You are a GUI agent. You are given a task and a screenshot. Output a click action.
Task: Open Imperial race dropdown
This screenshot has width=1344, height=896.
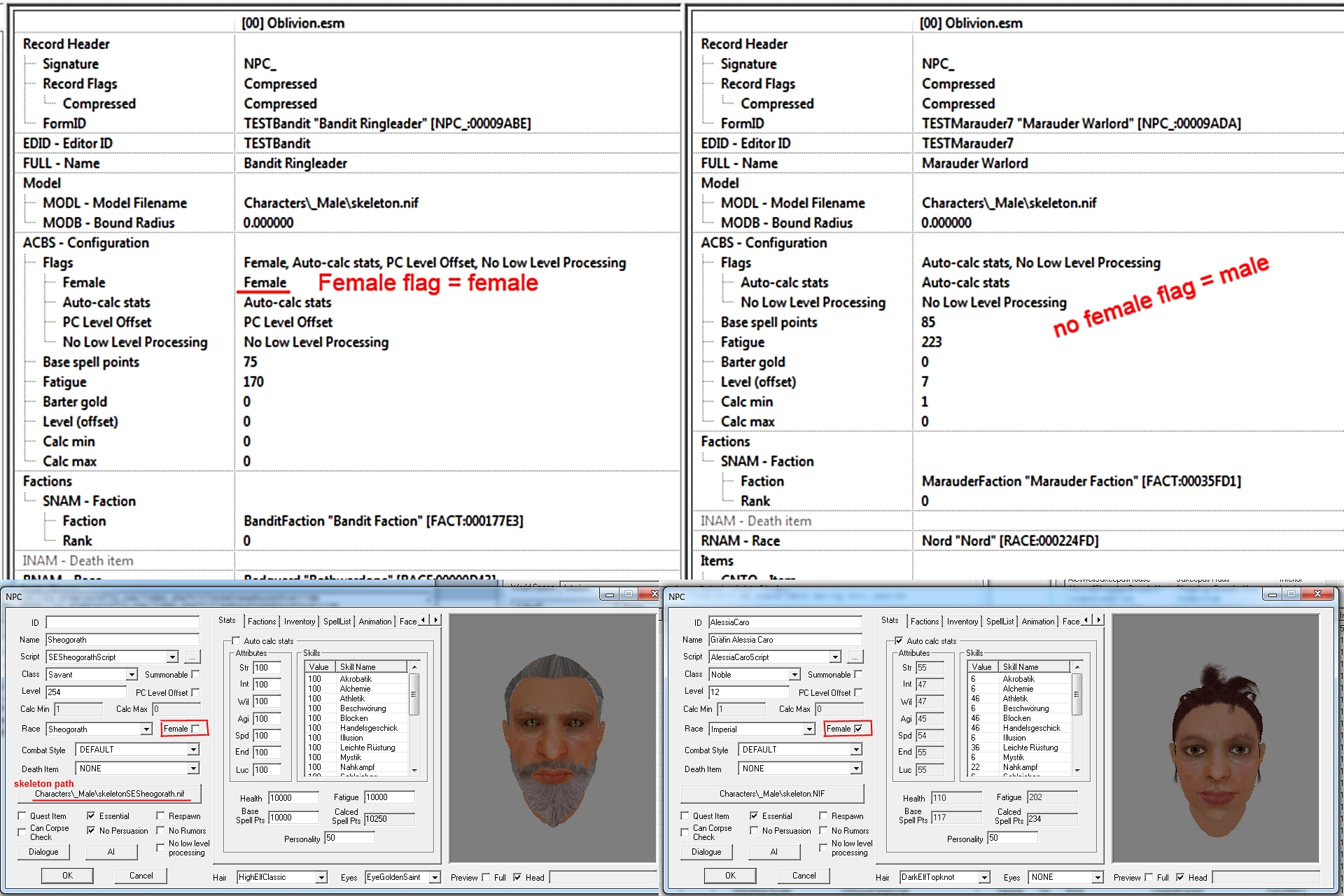[x=809, y=729]
